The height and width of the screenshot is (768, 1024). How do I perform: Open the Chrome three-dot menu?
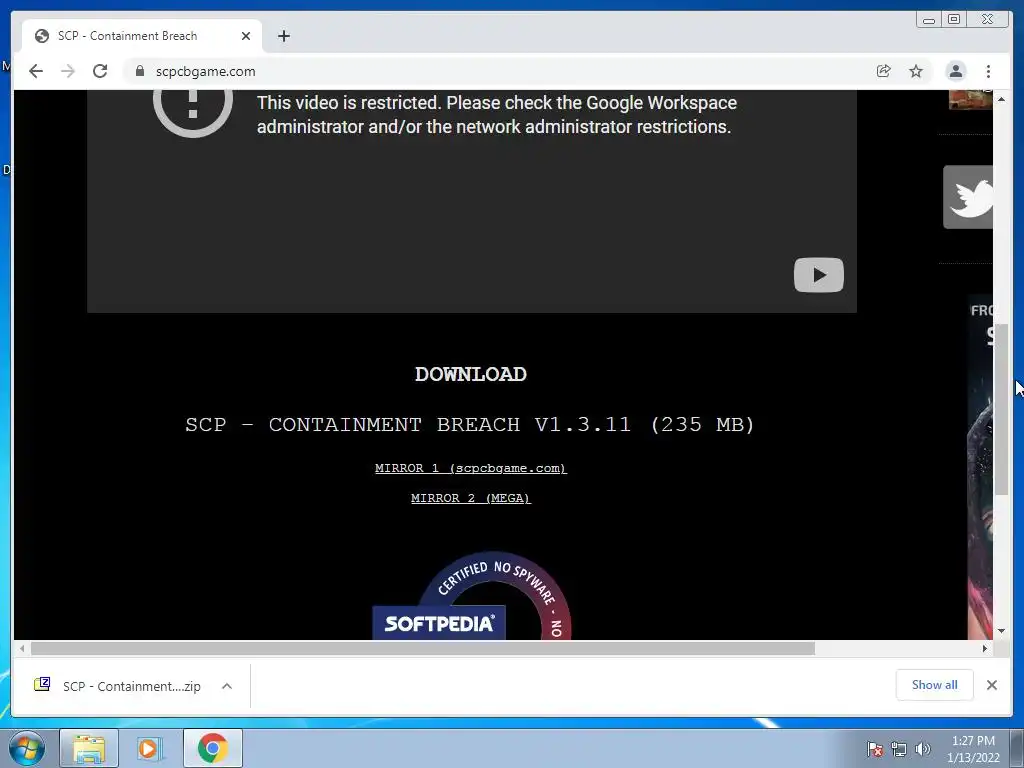[989, 71]
